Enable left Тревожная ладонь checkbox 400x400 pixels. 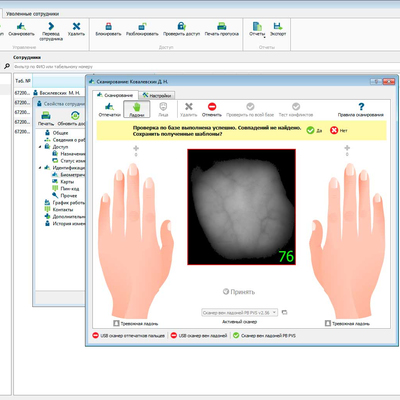(116, 323)
